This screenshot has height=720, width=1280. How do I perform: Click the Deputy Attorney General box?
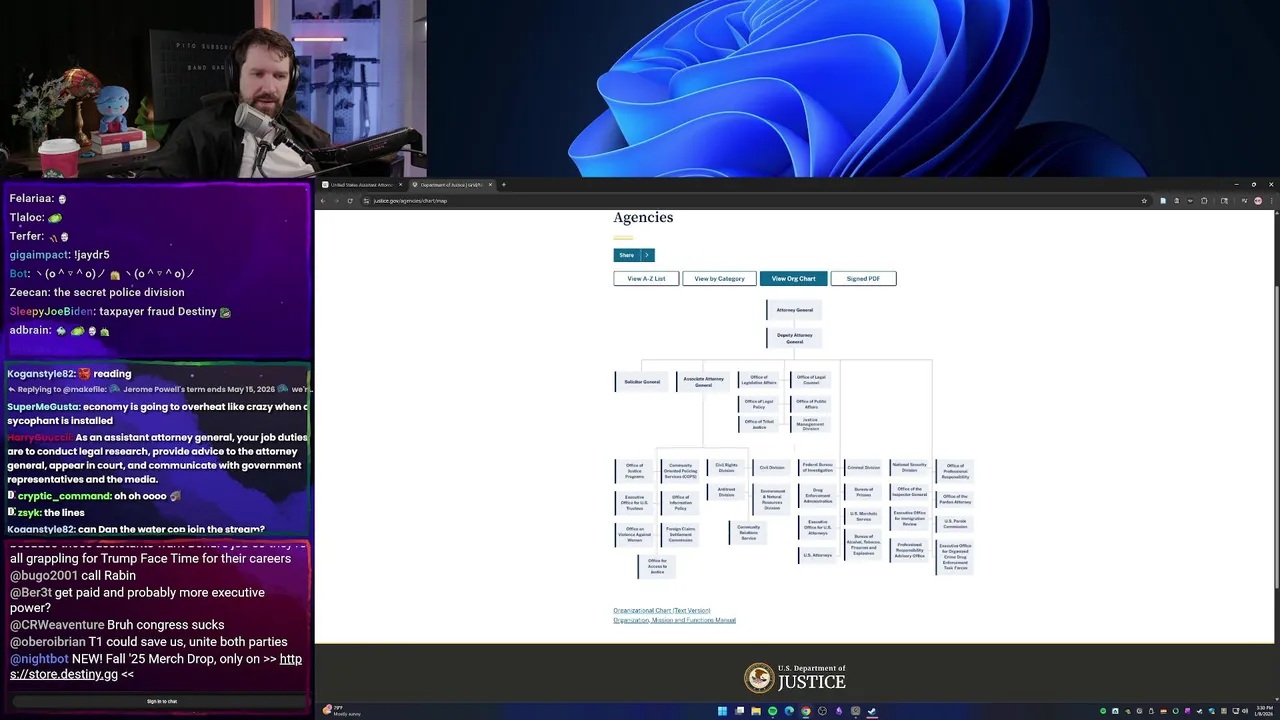coord(794,338)
